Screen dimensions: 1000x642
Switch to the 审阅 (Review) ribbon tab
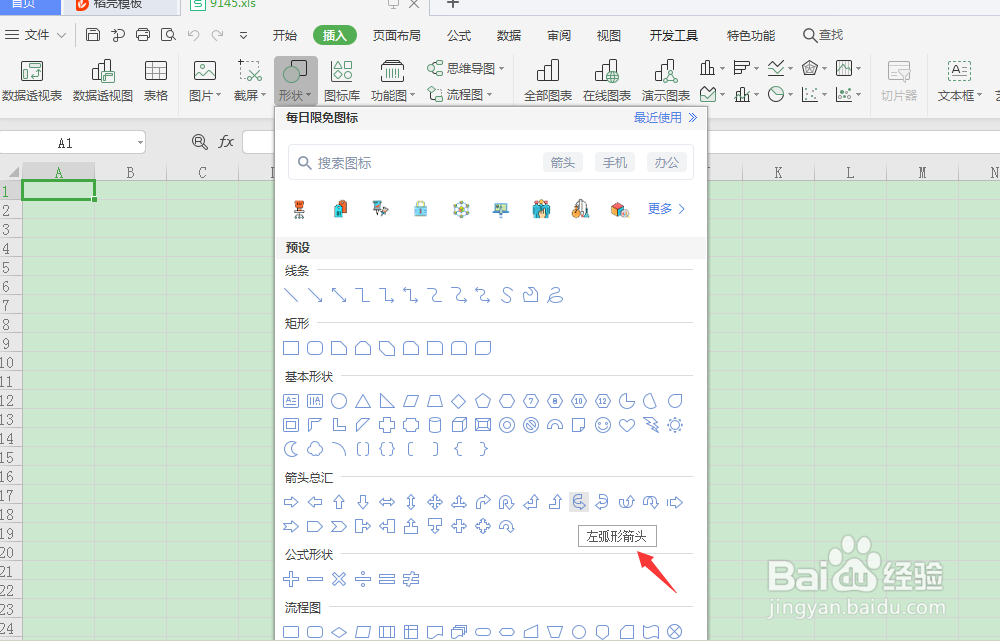(559, 36)
